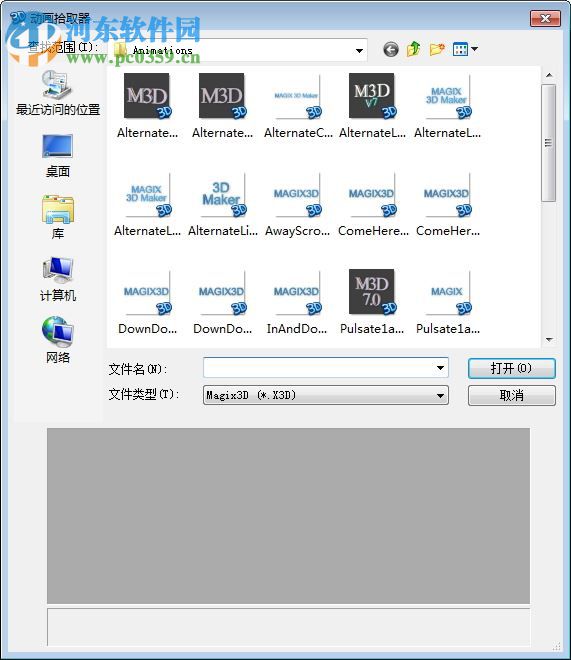Select the InAndDo... animation file
Viewport: 571px width, 660px height.
[297, 302]
